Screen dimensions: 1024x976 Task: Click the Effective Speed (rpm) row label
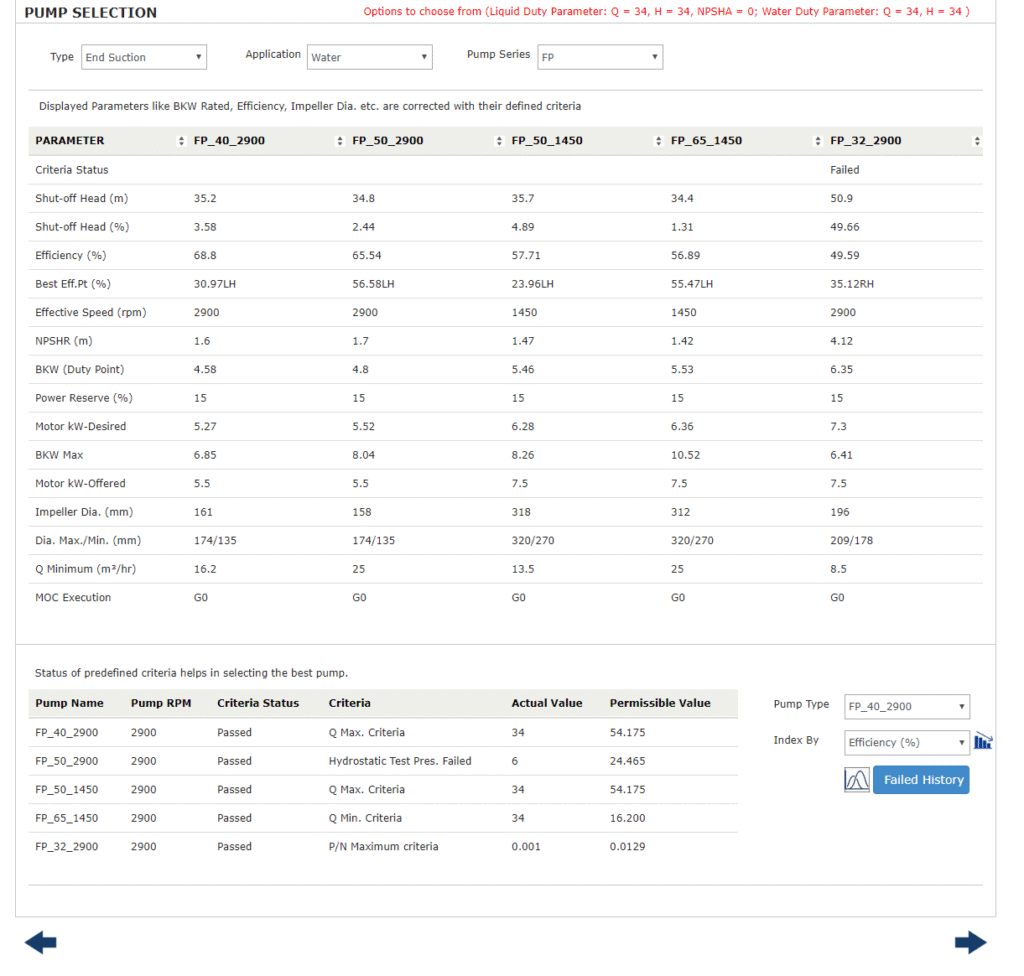(x=91, y=312)
